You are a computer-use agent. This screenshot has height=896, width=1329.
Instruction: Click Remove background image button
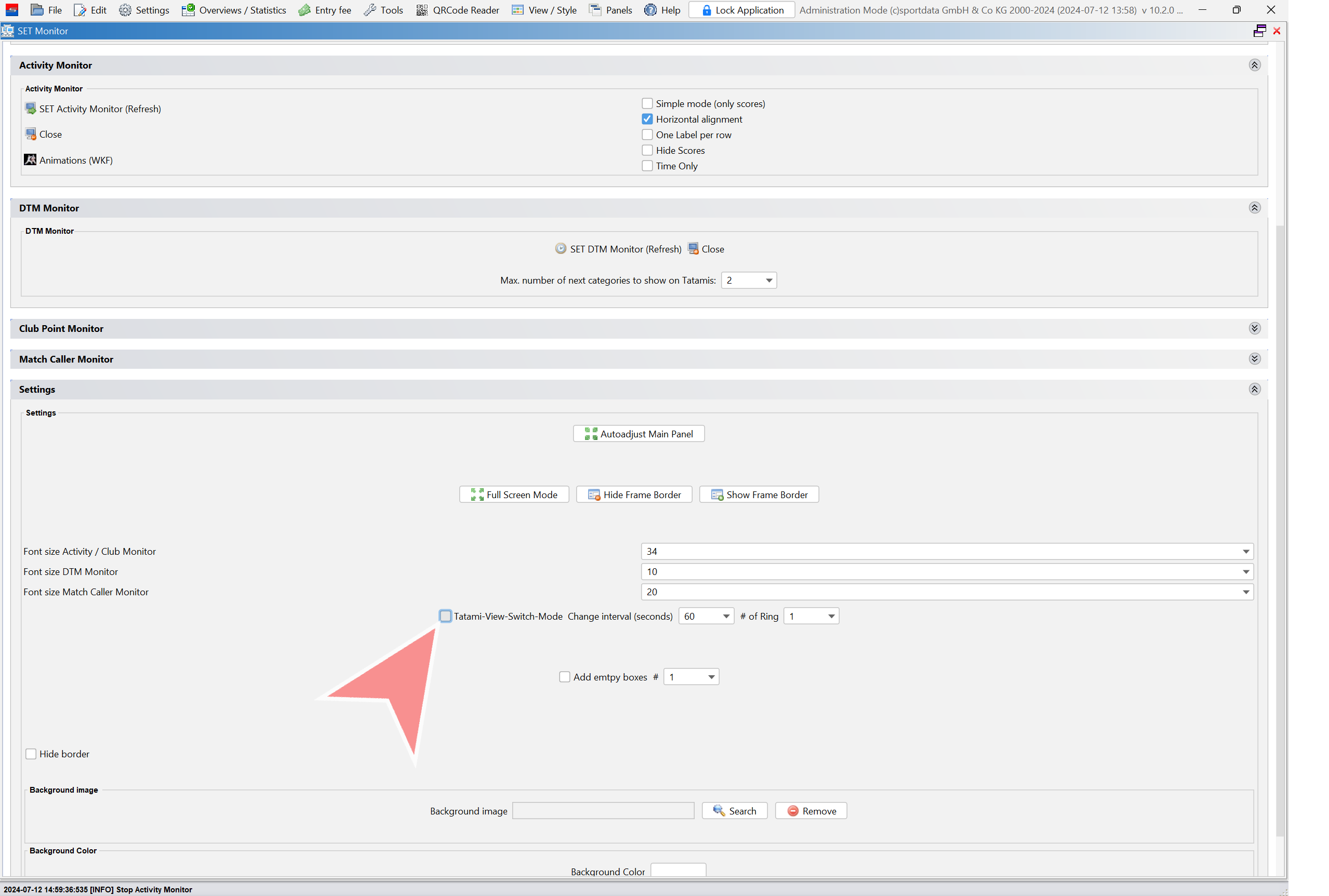pos(810,811)
